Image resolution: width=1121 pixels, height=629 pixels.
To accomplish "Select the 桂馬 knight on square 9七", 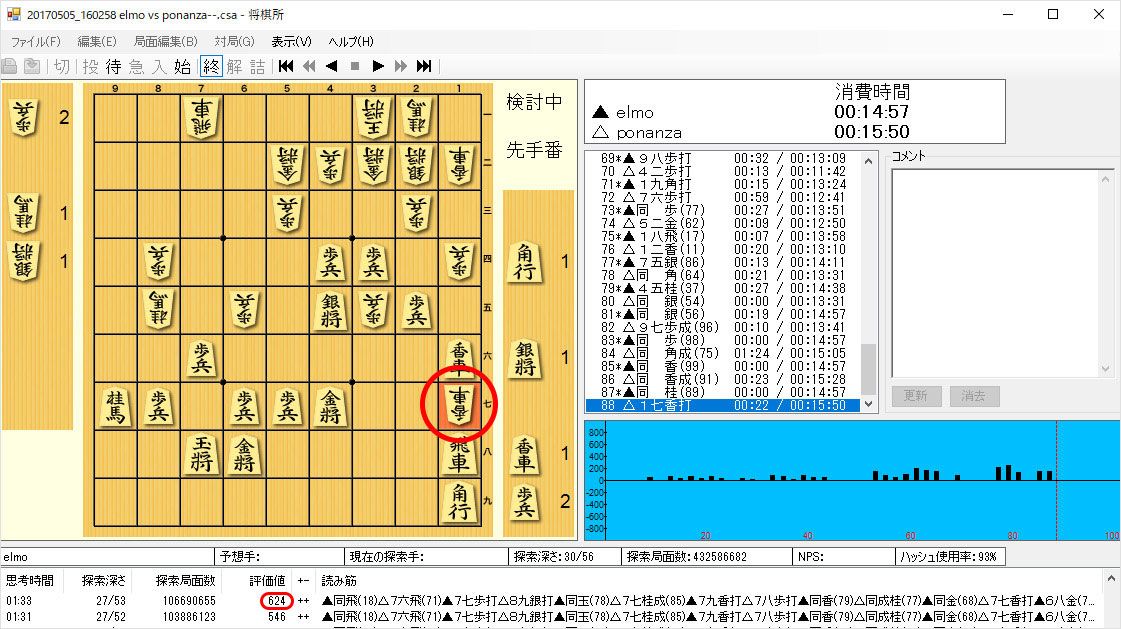I will click(116, 406).
